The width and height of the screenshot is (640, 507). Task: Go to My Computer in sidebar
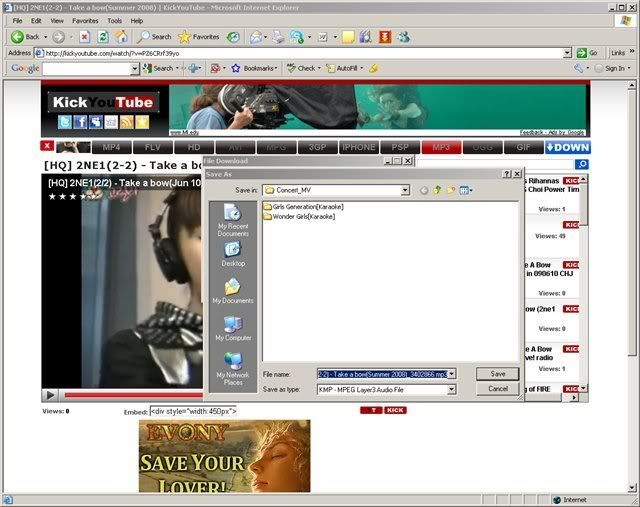(x=233, y=329)
